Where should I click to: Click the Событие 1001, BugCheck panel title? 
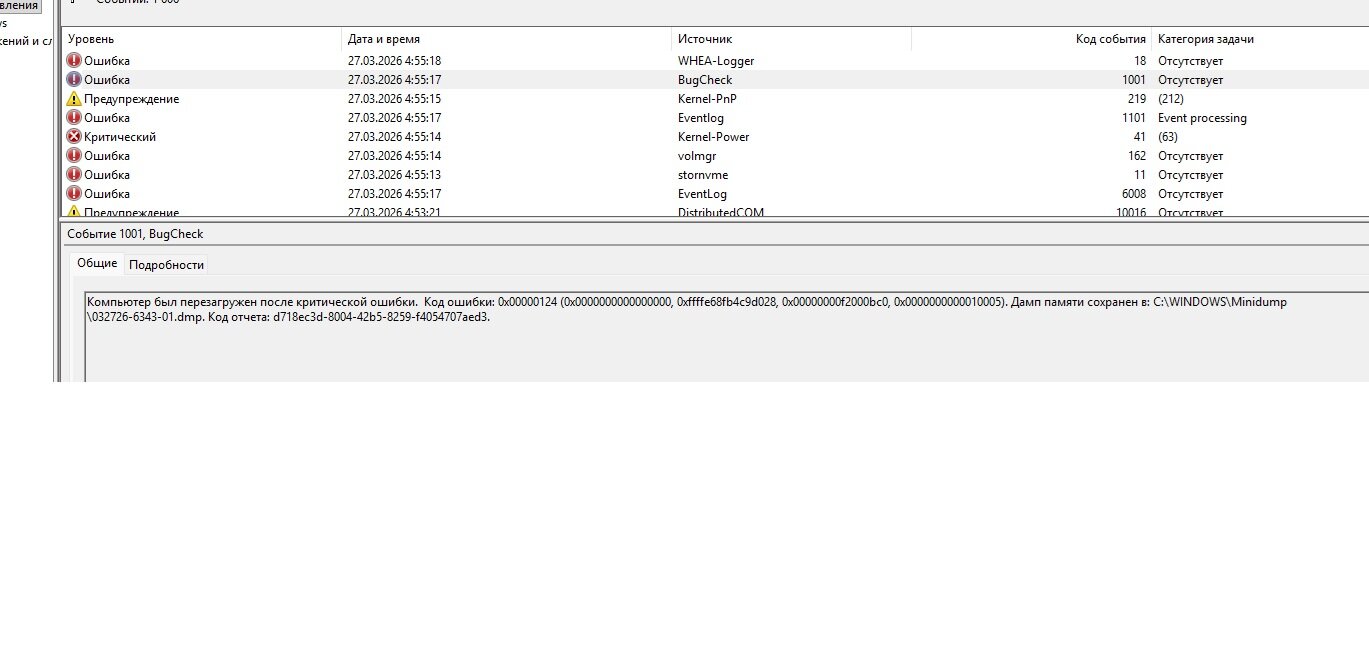pos(135,234)
